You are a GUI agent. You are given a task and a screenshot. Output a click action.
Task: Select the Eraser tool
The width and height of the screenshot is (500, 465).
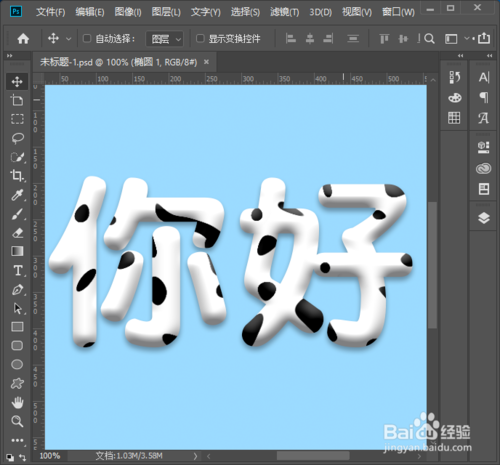point(17,232)
